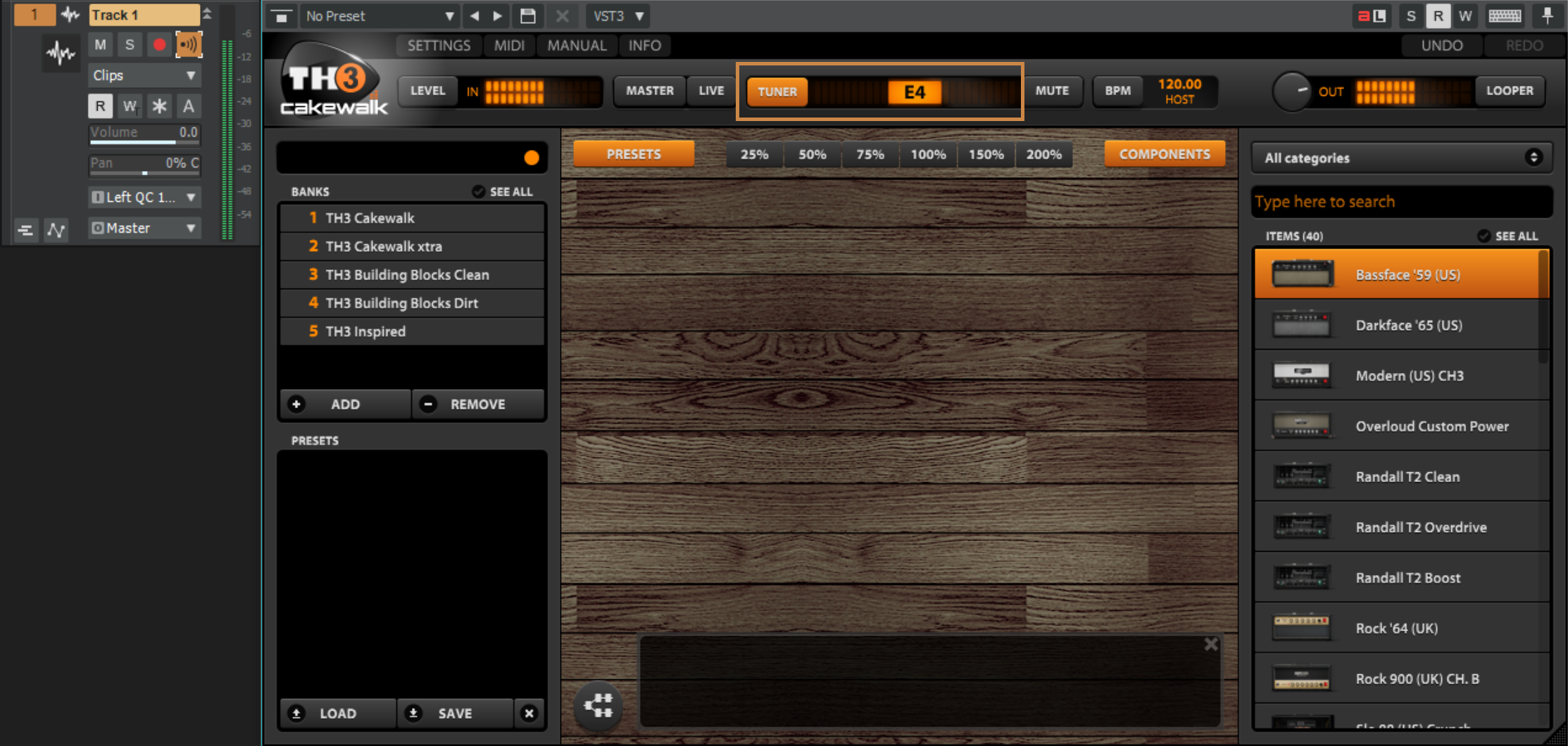Set zoom to 150%
This screenshot has height=746, width=1568.
[986, 155]
